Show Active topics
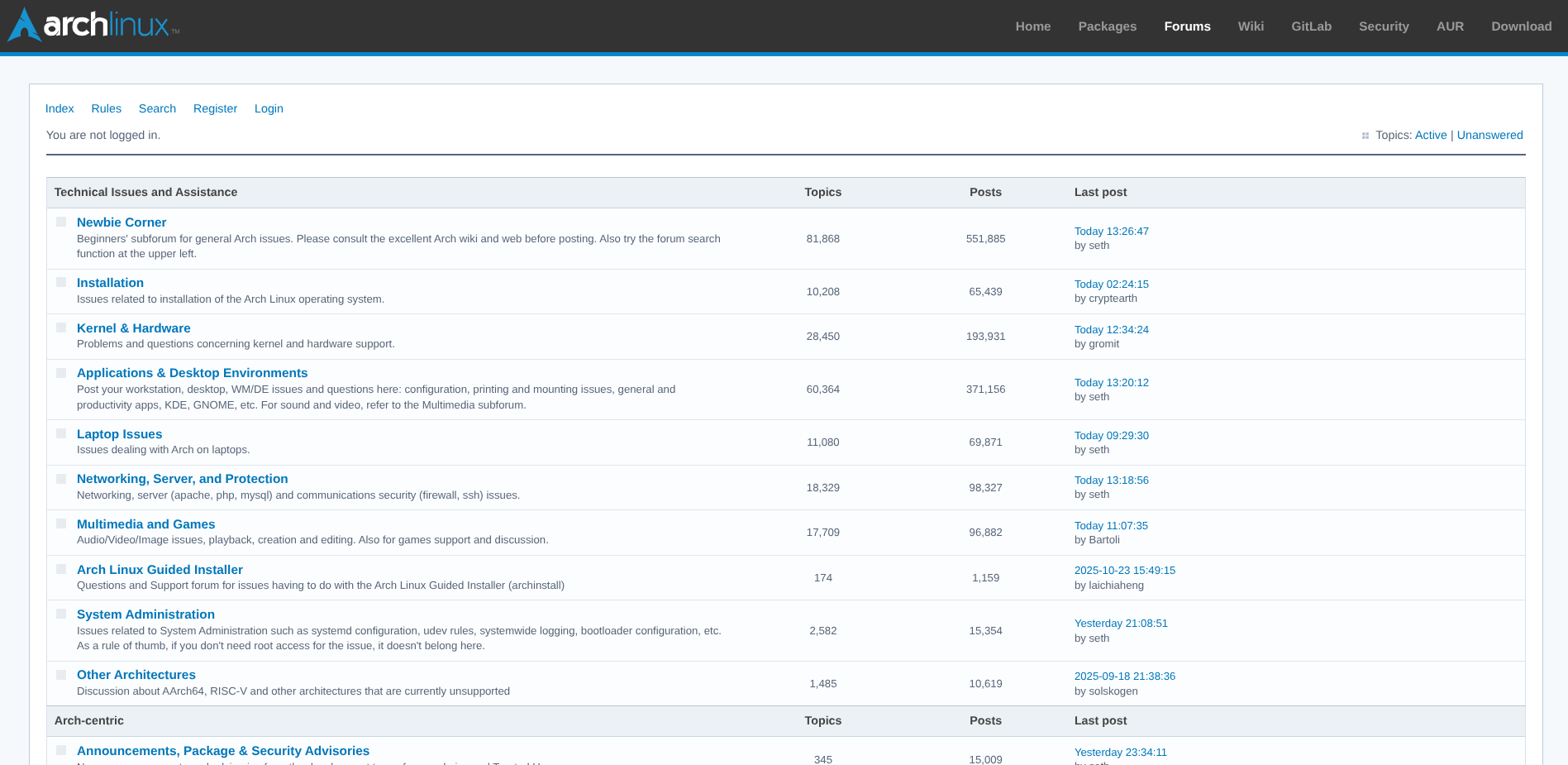Screen dimensions: 1568x765 tap(1431, 135)
